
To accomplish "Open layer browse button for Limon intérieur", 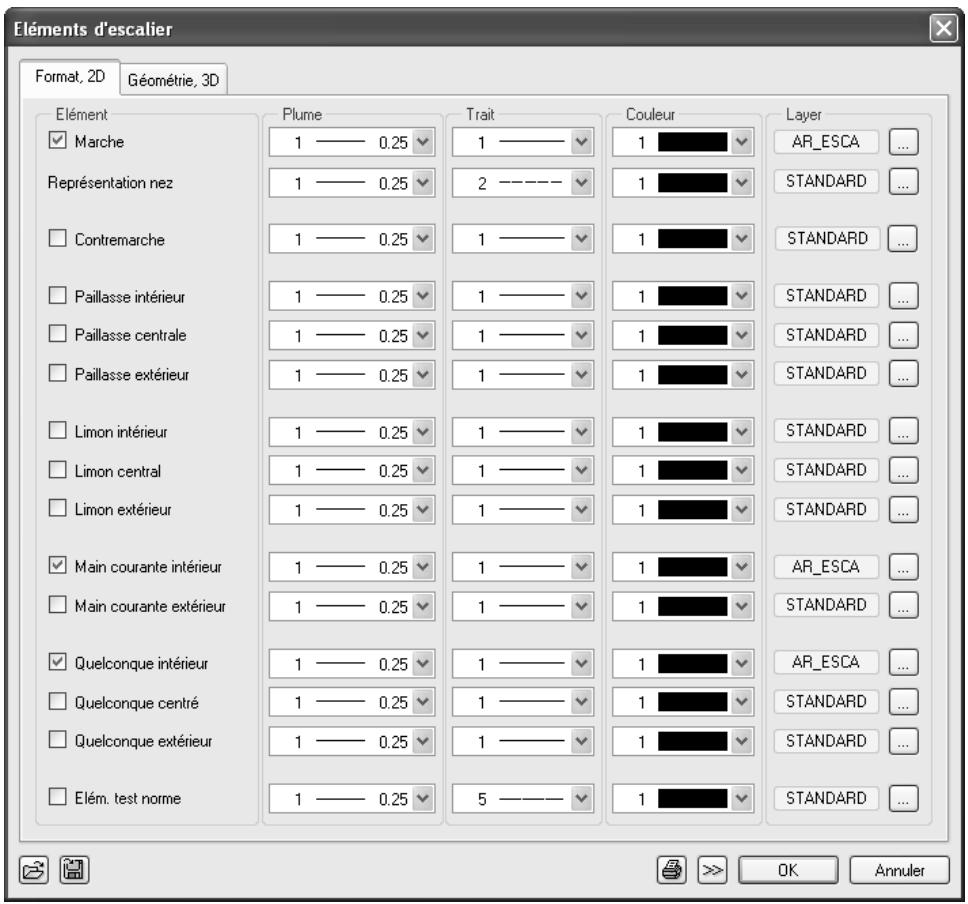I will coord(903,431).
